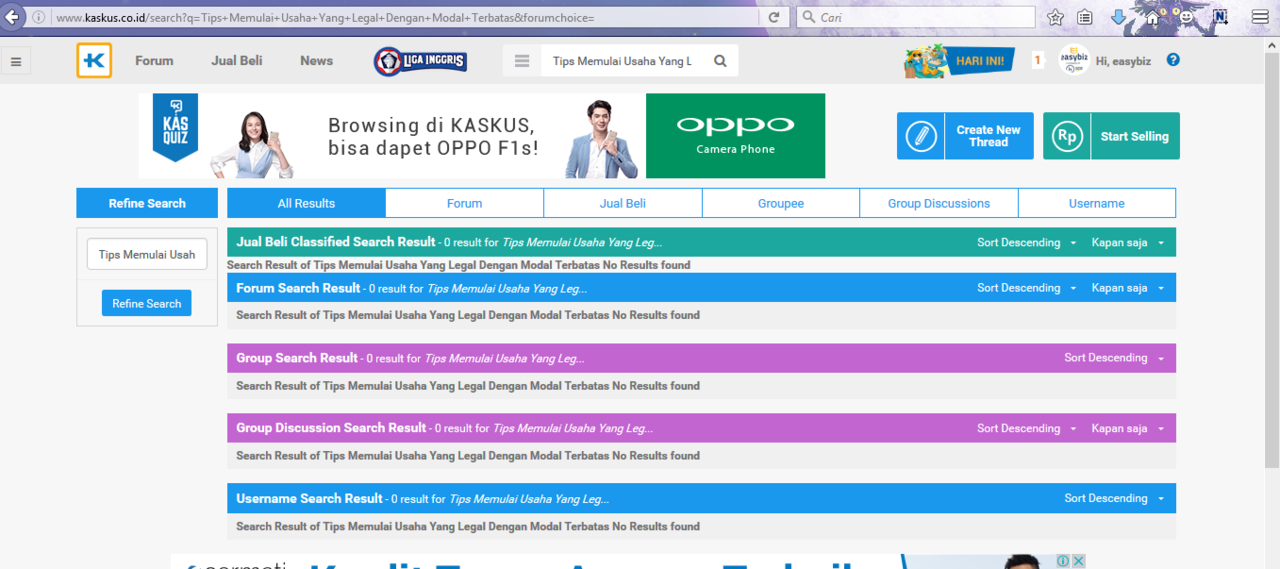Select the All Results tab
The image size is (1280, 569).
tap(306, 203)
